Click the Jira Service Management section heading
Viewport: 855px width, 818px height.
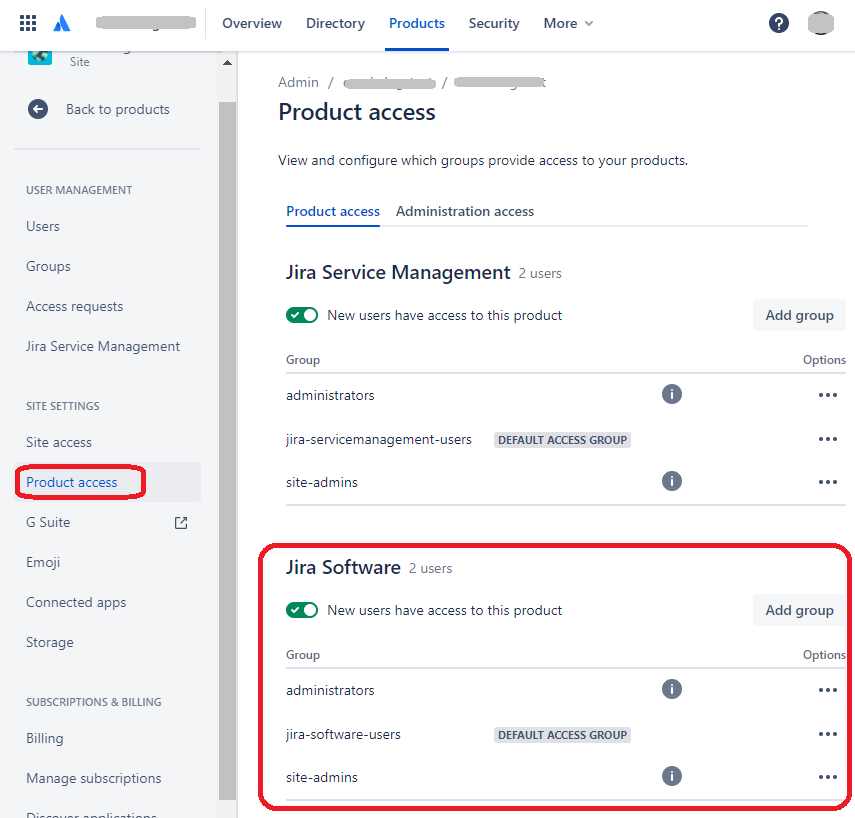coord(399,272)
